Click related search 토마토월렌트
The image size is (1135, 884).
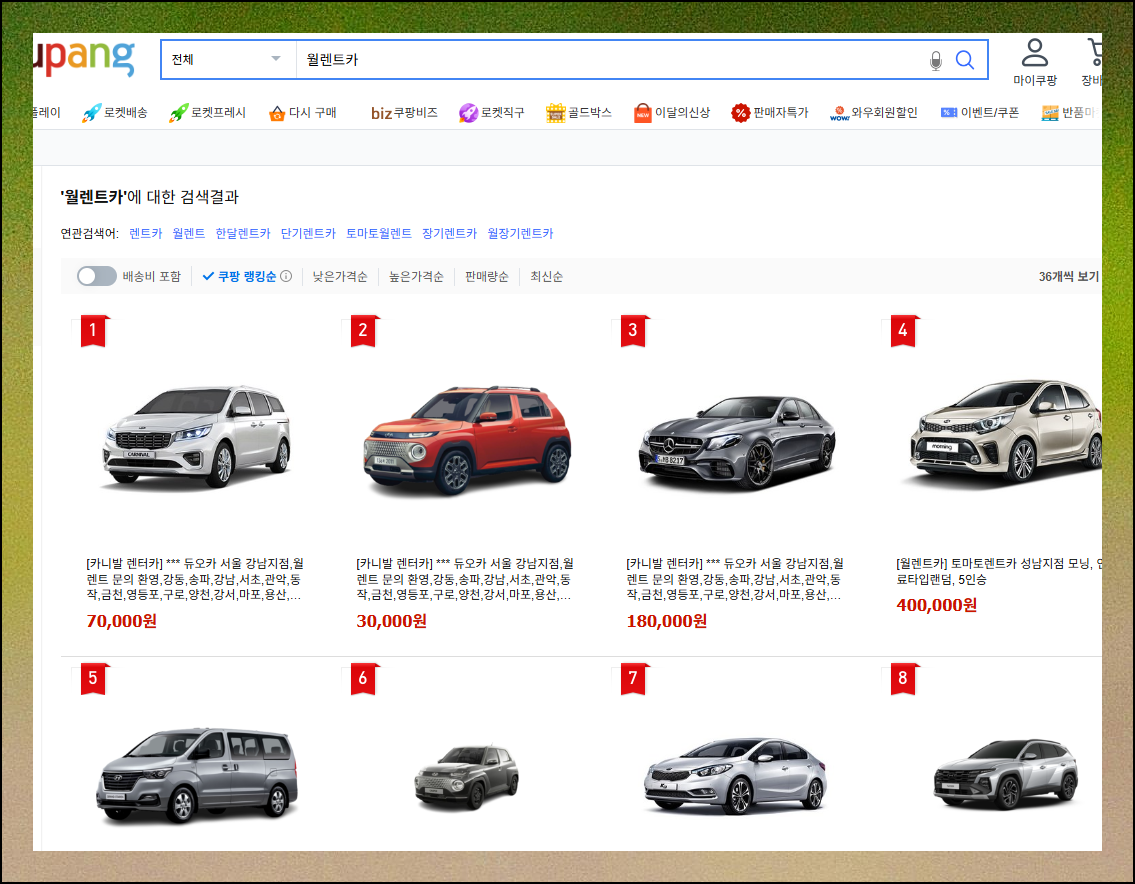(x=379, y=233)
